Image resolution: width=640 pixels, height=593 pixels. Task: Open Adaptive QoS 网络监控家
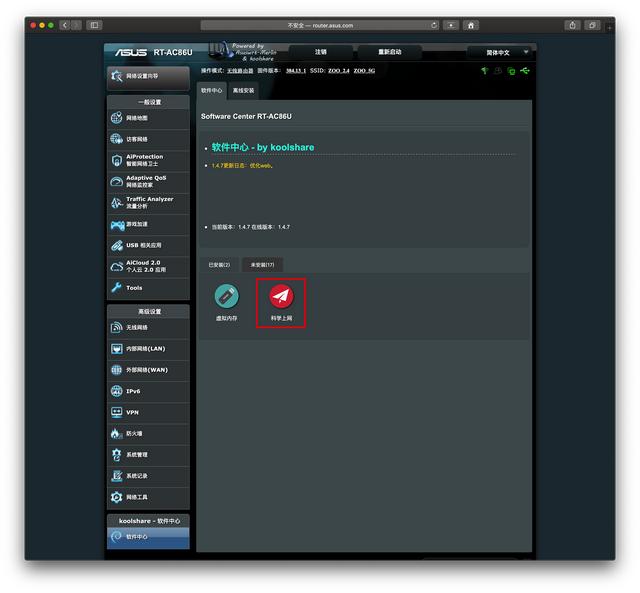tap(149, 182)
